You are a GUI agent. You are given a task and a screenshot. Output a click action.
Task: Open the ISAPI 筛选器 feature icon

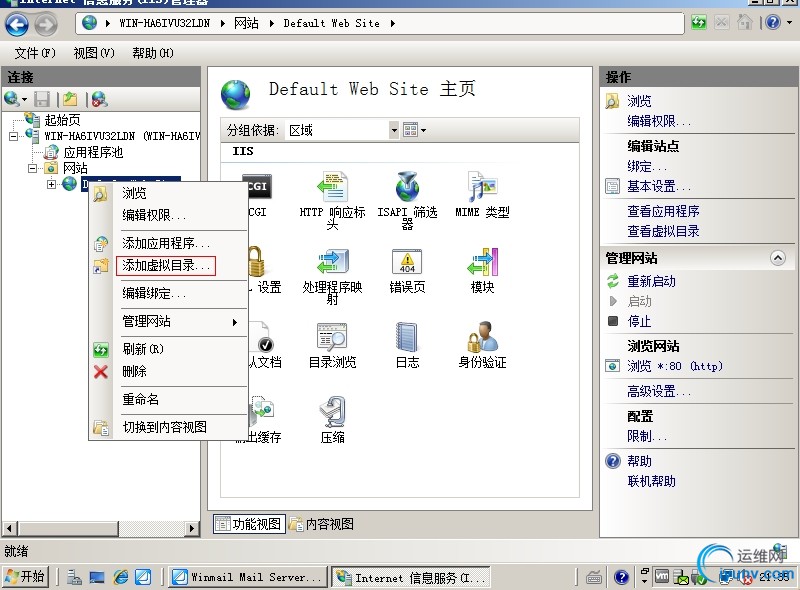tap(407, 187)
